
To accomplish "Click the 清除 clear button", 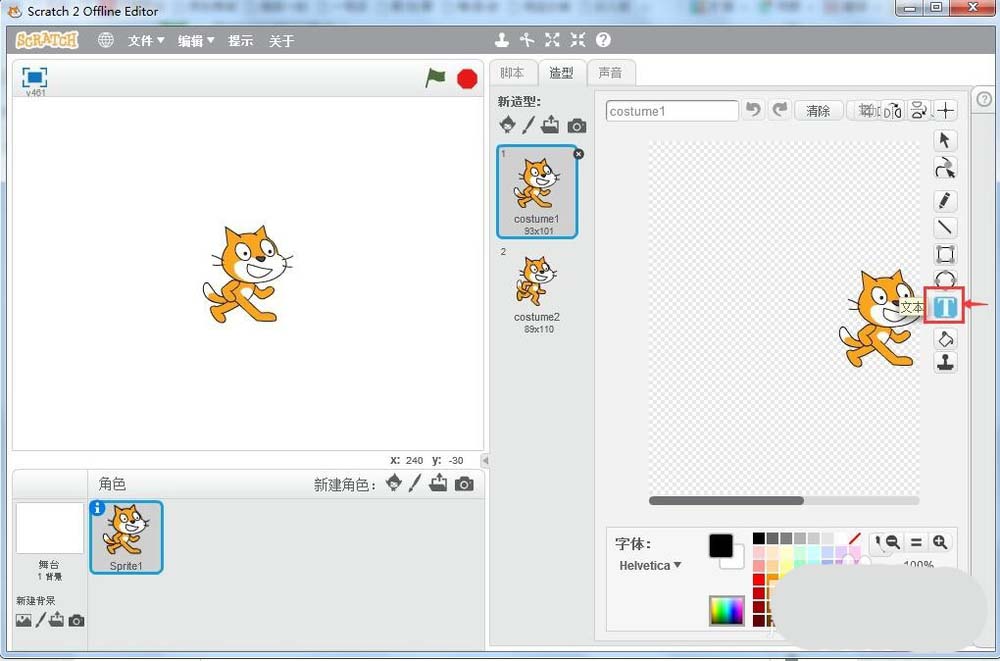I will click(818, 111).
